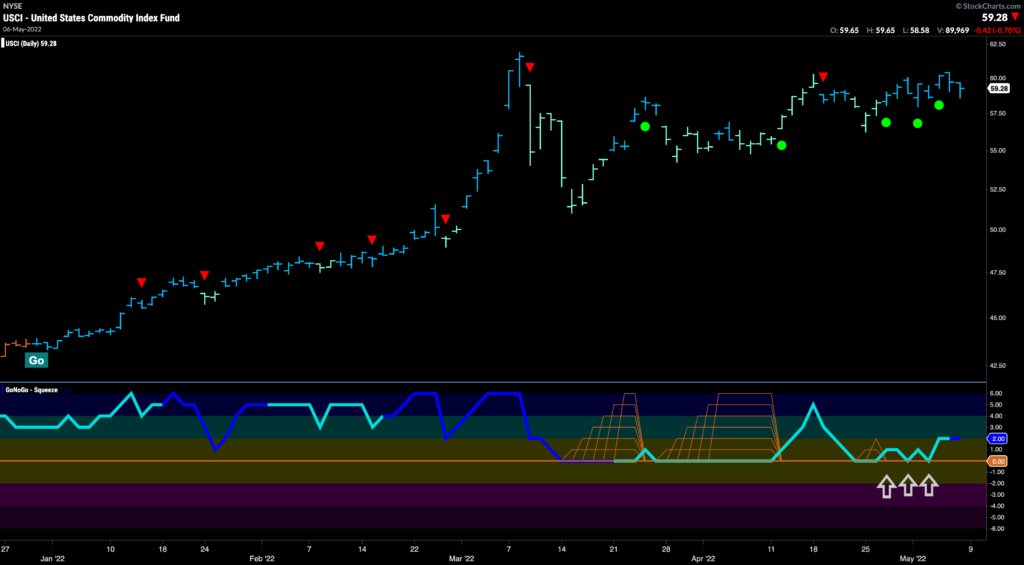Click the -2.00 oscillator axis label
Viewport: 1024px width, 565px height.
click(x=996, y=483)
